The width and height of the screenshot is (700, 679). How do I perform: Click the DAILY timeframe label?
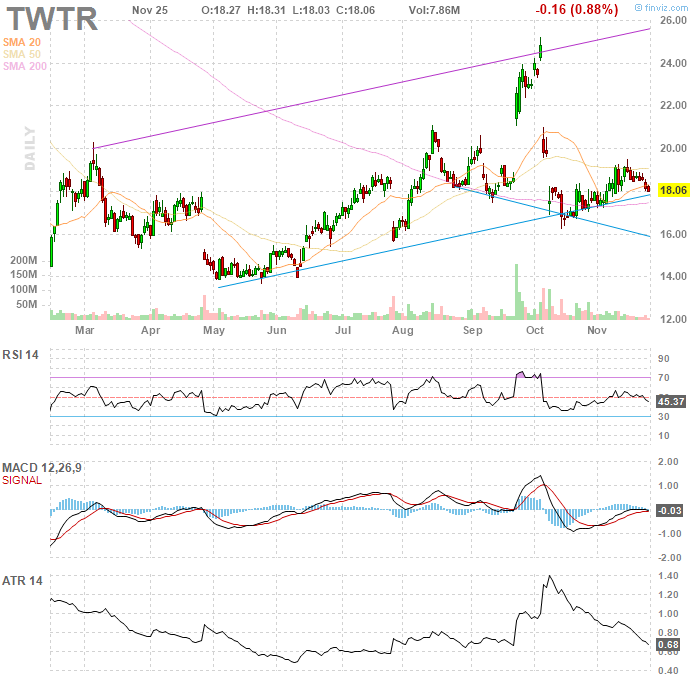30,148
